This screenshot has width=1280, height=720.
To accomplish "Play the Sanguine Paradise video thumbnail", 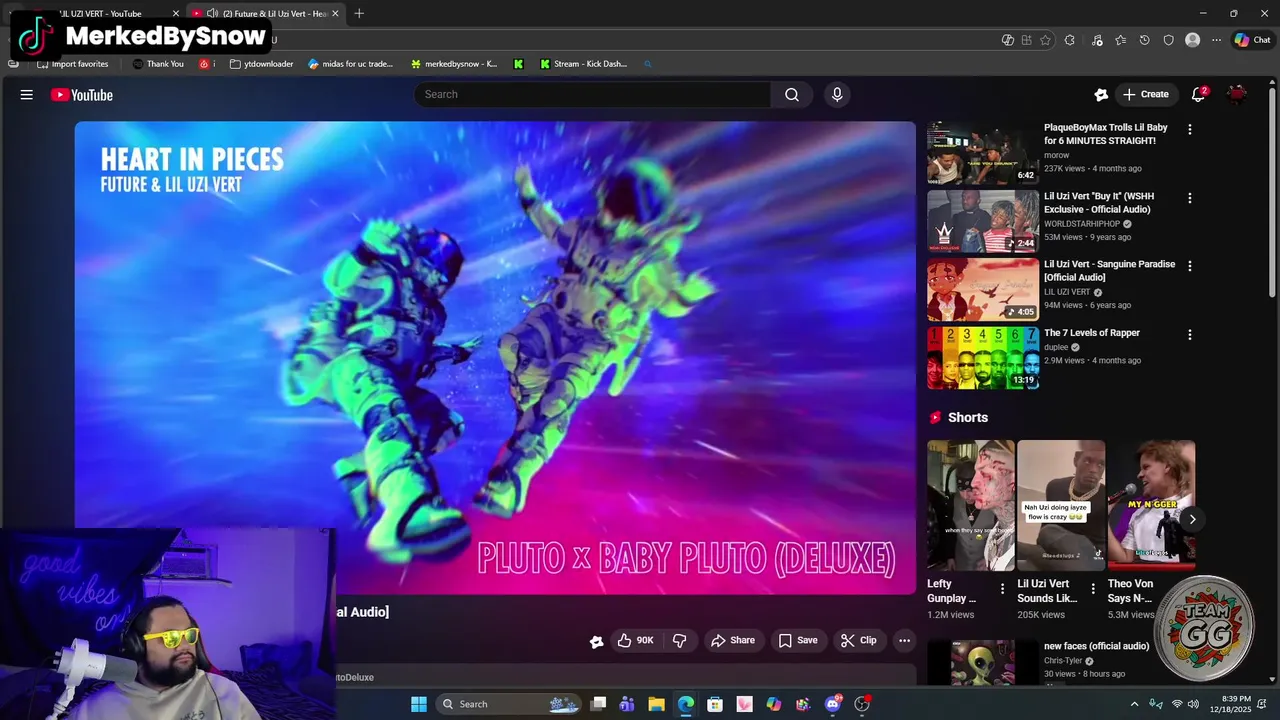I will 983,289.
